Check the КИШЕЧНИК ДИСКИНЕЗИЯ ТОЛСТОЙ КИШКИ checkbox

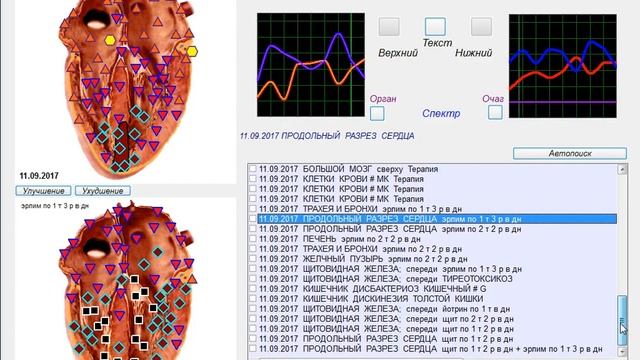[253, 299]
